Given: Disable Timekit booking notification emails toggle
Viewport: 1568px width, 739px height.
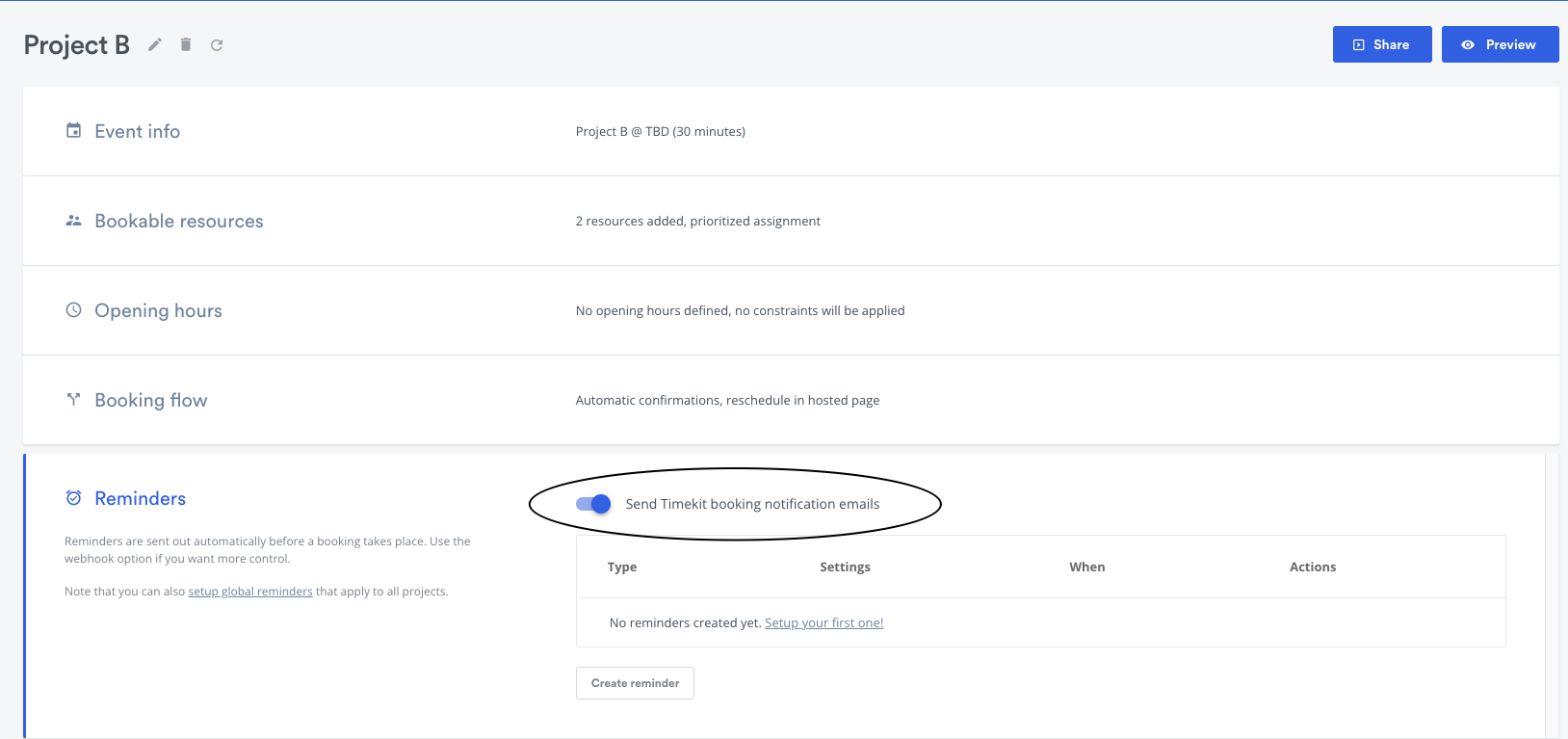Looking at the screenshot, I should 593,504.
